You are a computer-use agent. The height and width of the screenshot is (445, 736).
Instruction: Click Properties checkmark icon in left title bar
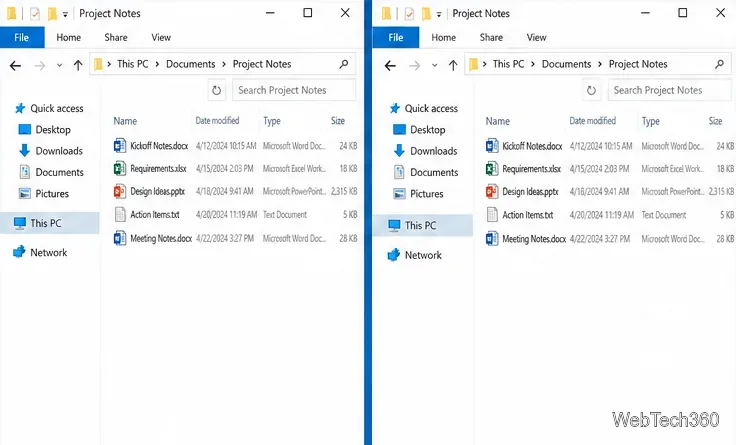pos(35,14)
